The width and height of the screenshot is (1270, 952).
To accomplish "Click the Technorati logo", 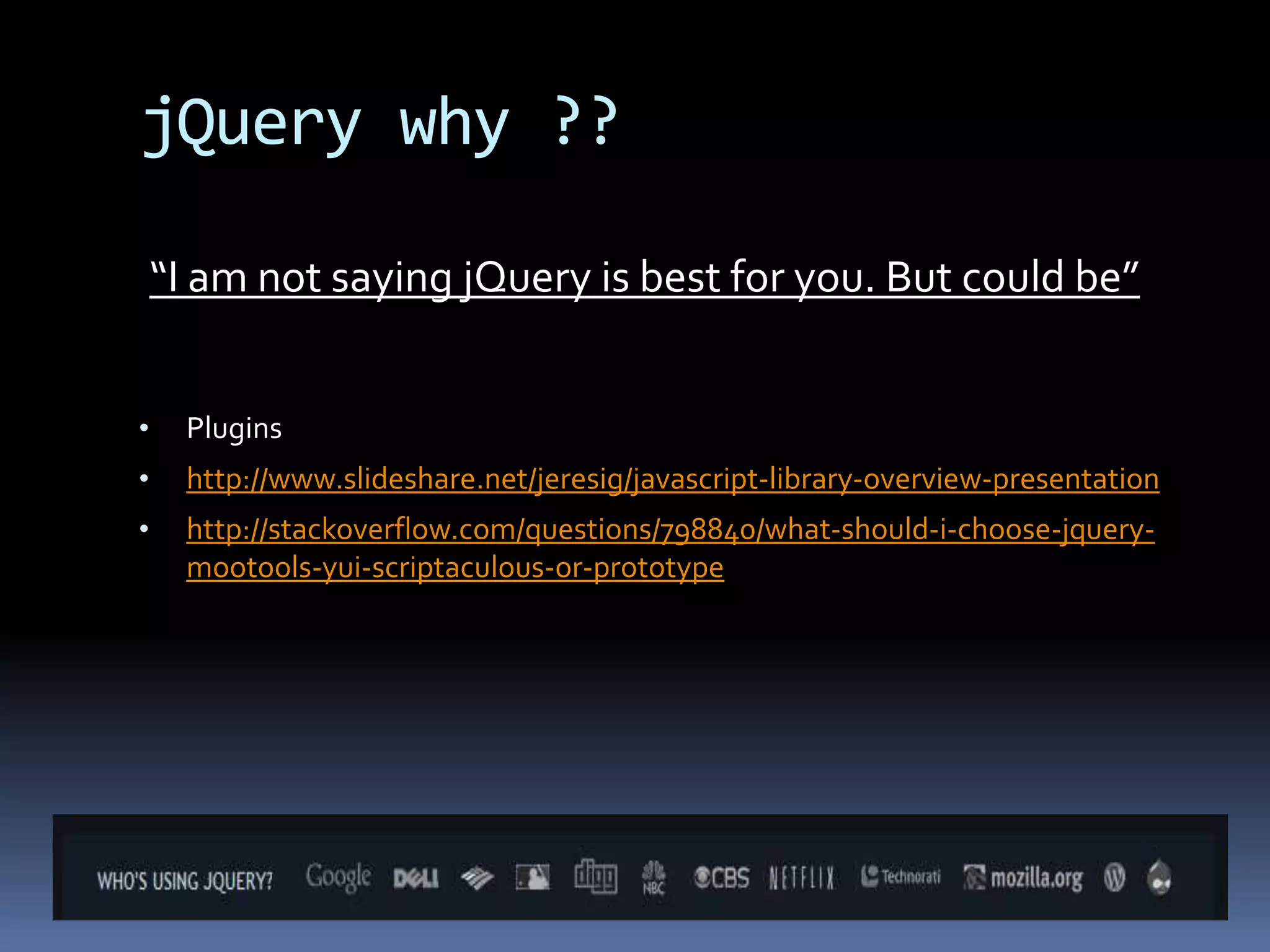I will [x=900, y=876].
